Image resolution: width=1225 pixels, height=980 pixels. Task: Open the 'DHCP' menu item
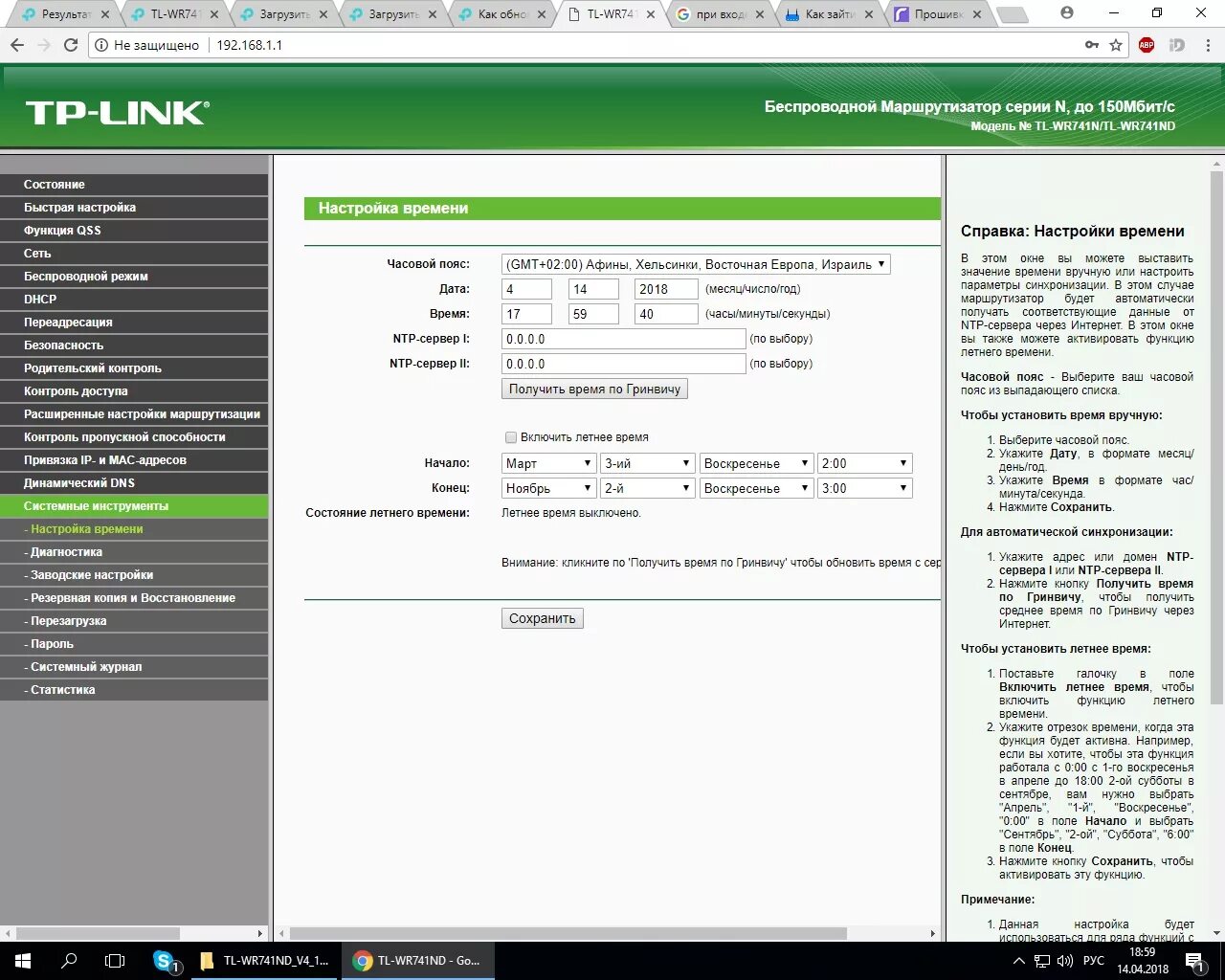134,300
